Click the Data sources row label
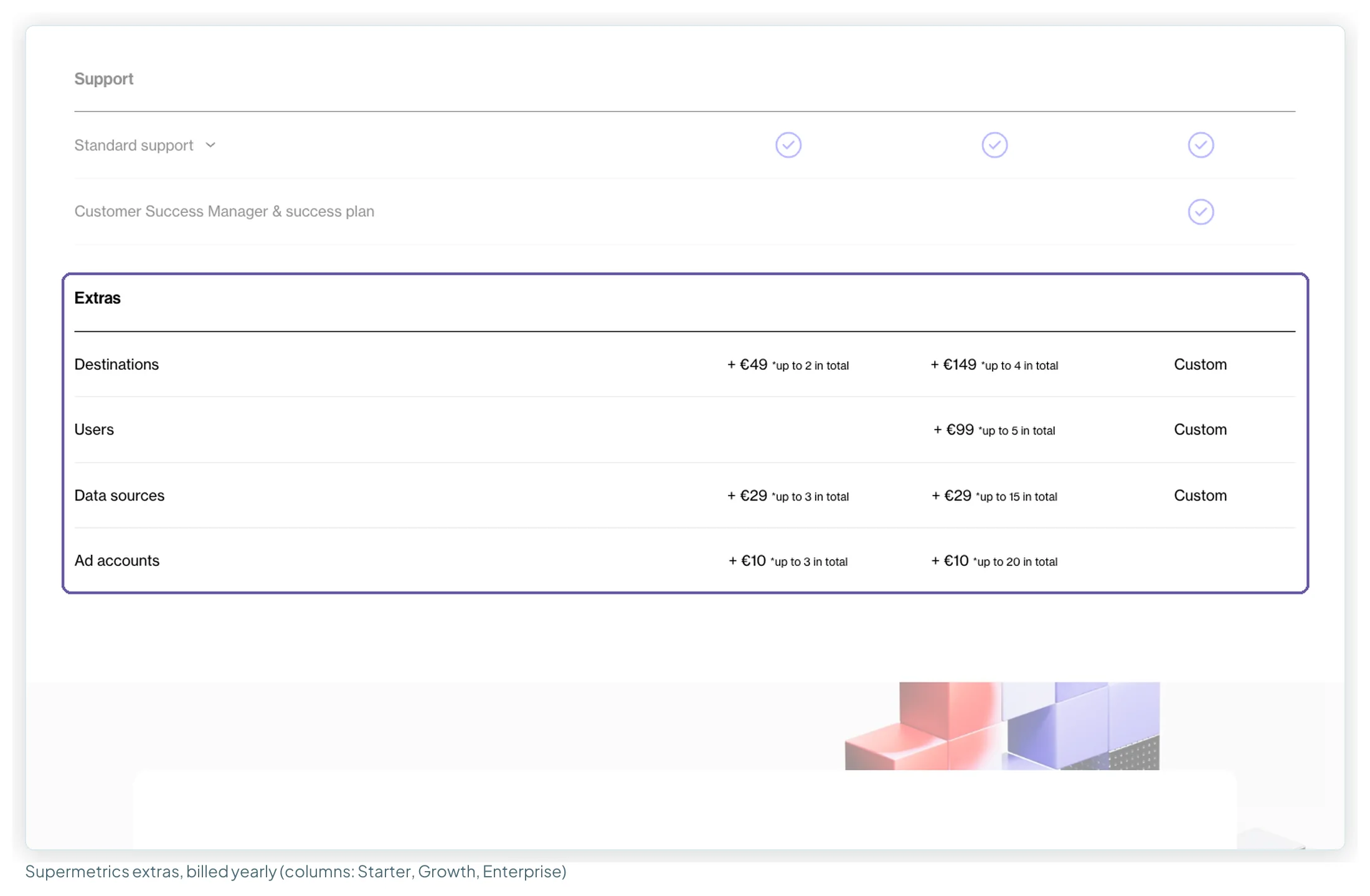Viewport: 1370px width, 896px height. point(119,496)
